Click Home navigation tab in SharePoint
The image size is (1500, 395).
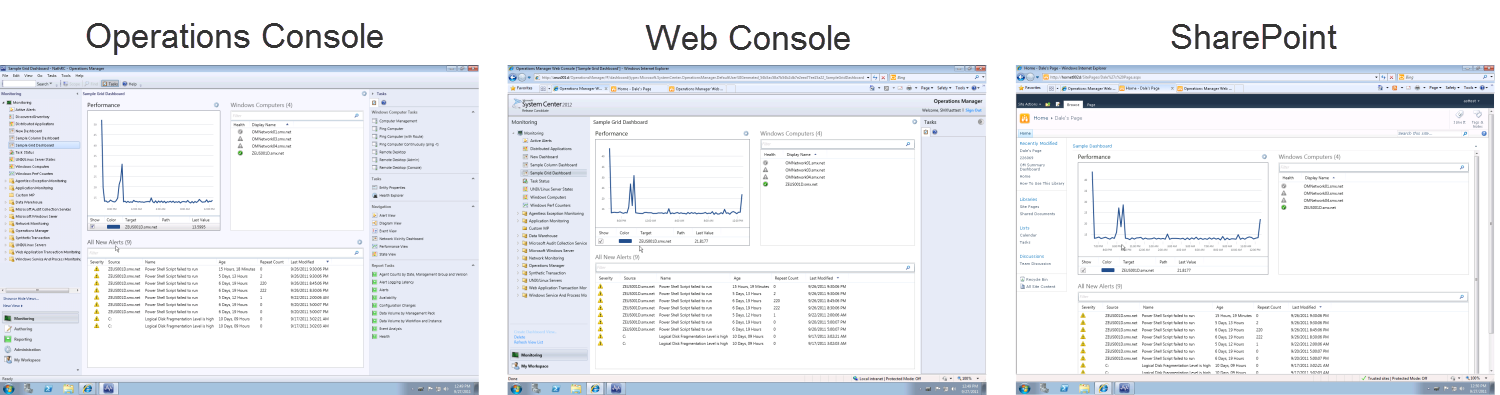tap(1025, 133)
